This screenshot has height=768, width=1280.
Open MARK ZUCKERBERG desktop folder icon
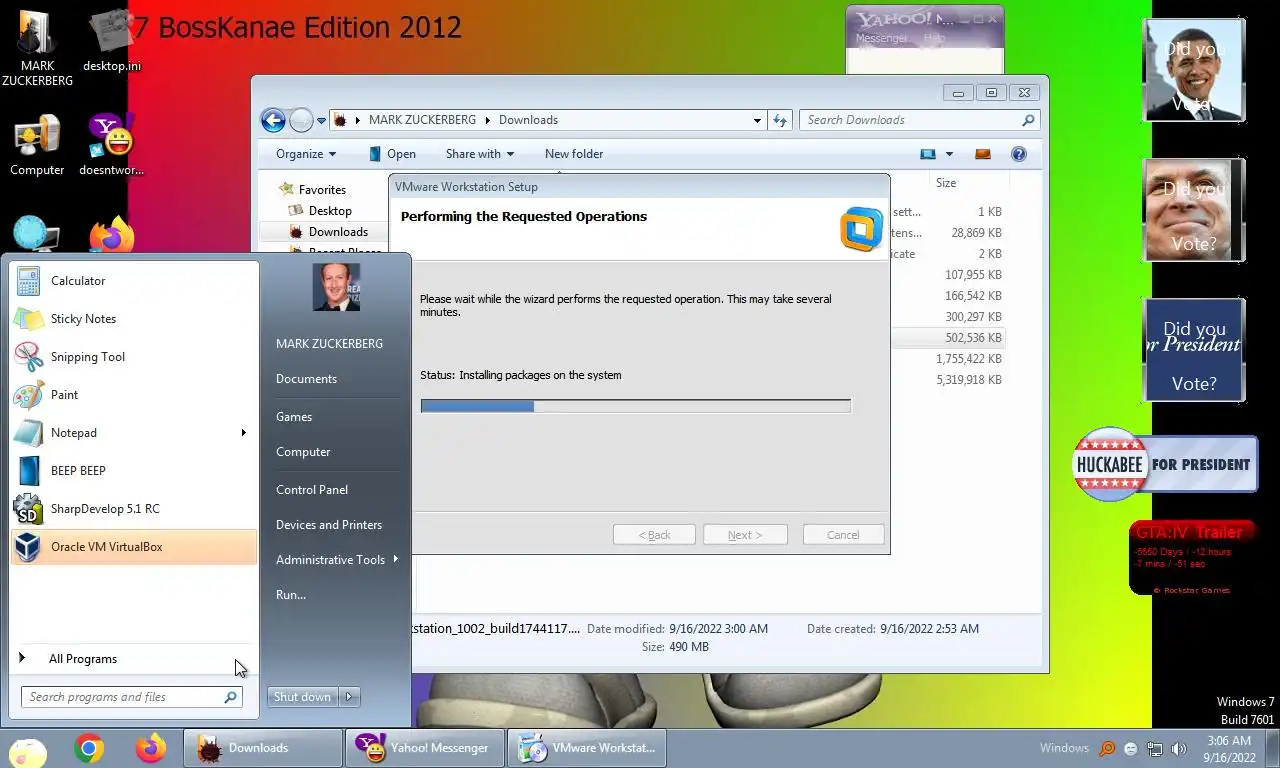tap(37, 47)
